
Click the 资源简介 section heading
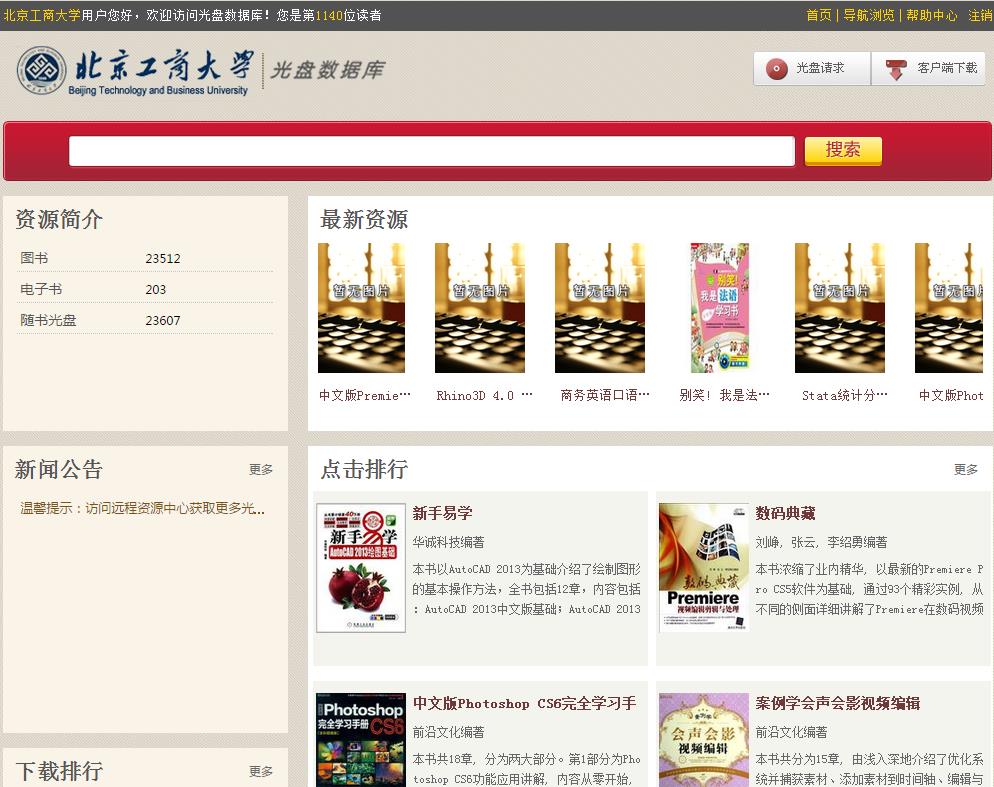[x=59, y=219]
